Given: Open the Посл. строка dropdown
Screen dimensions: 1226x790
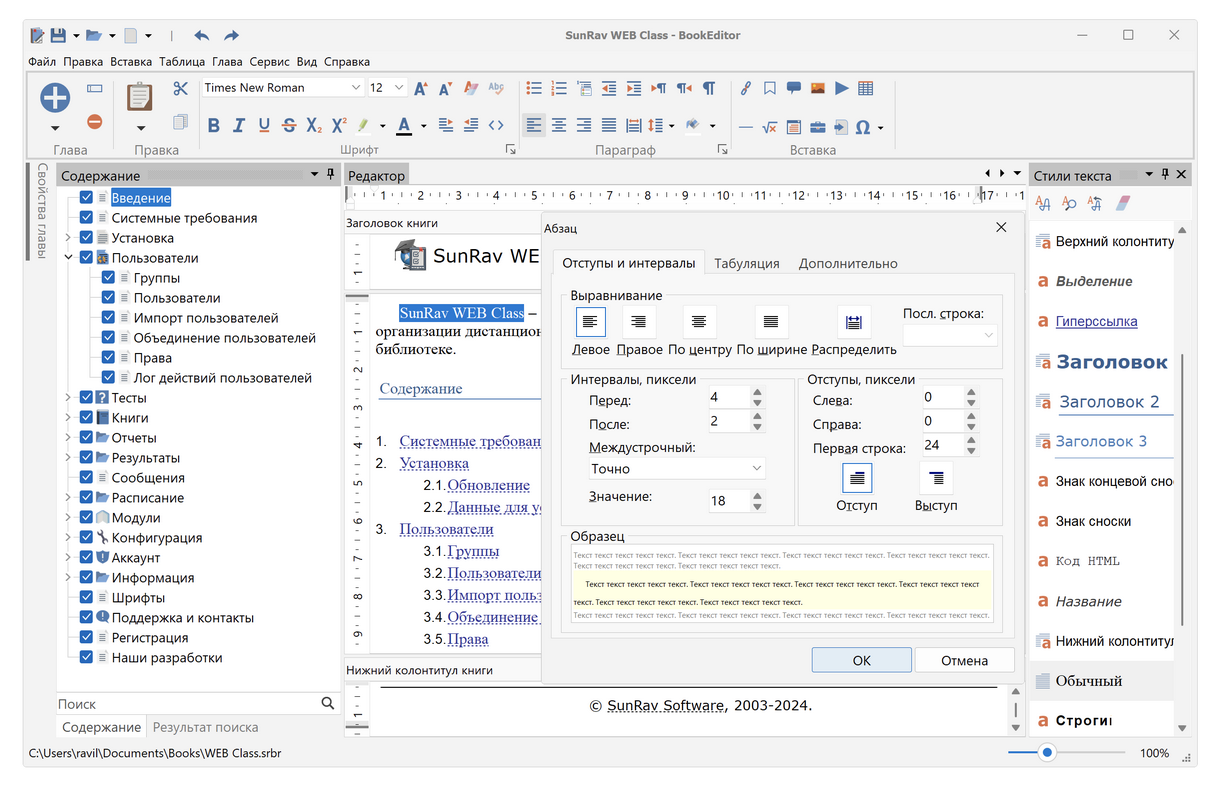Looking at the screenshot, I should [950, 335].
